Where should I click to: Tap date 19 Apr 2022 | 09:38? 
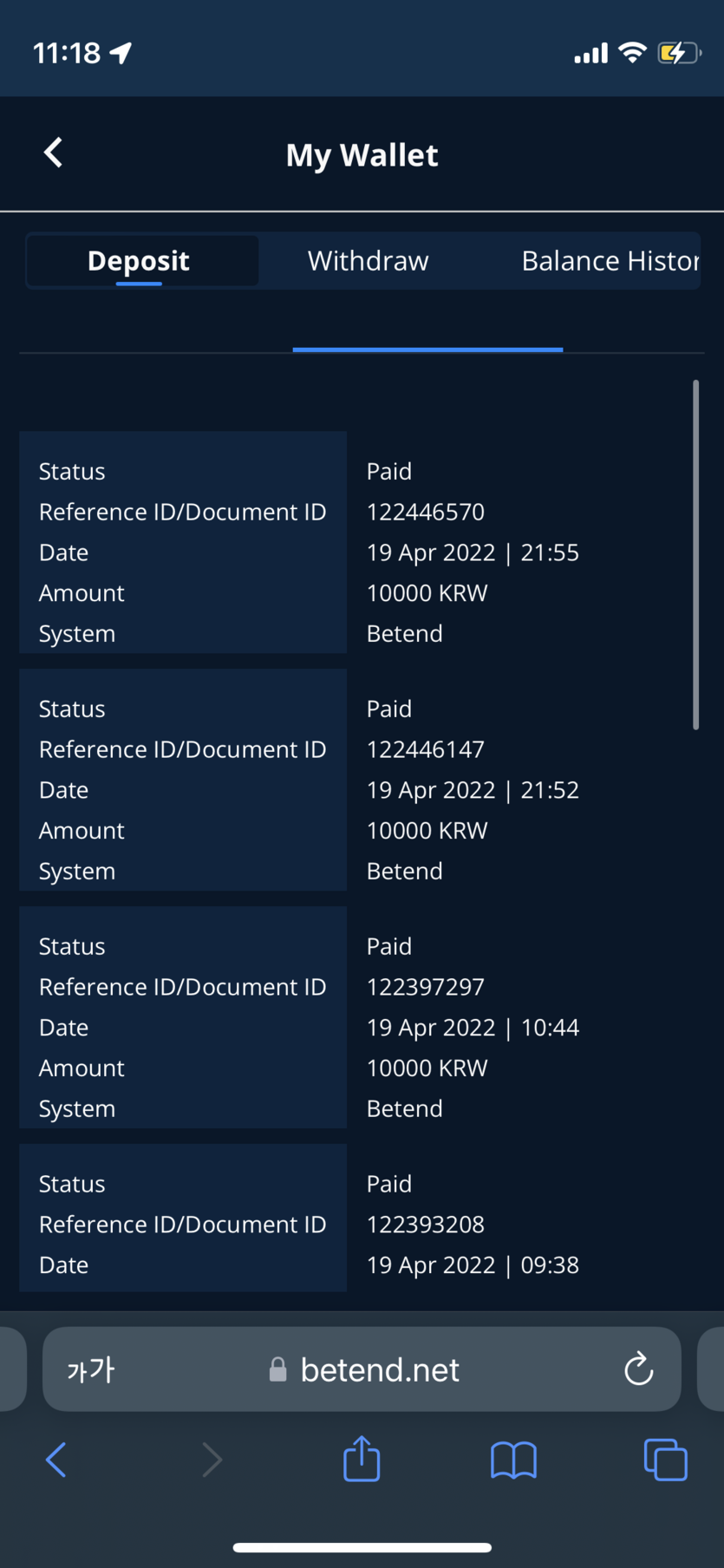(x=473, y=1265)
